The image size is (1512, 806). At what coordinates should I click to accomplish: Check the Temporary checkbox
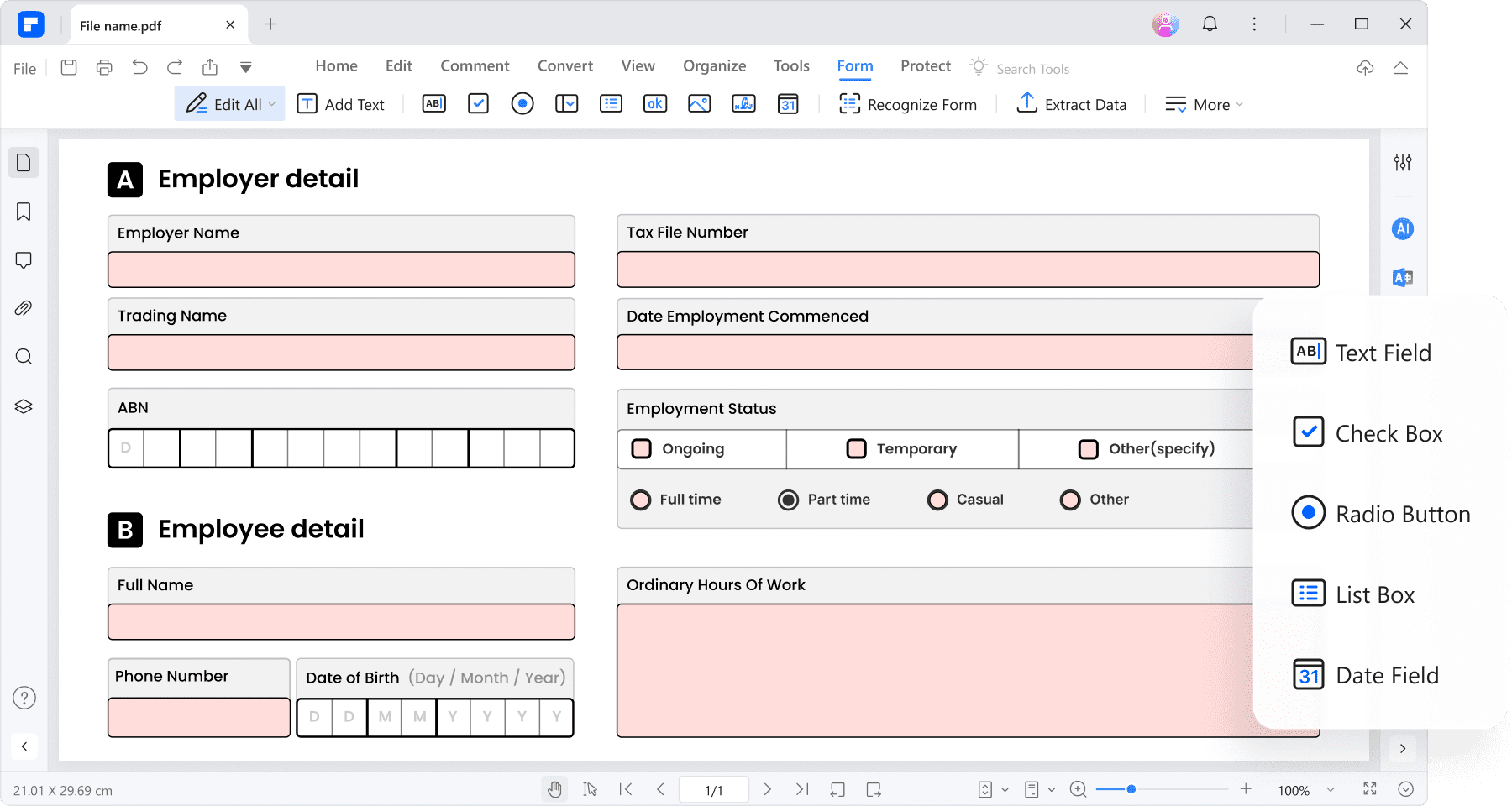pos(857,448)
